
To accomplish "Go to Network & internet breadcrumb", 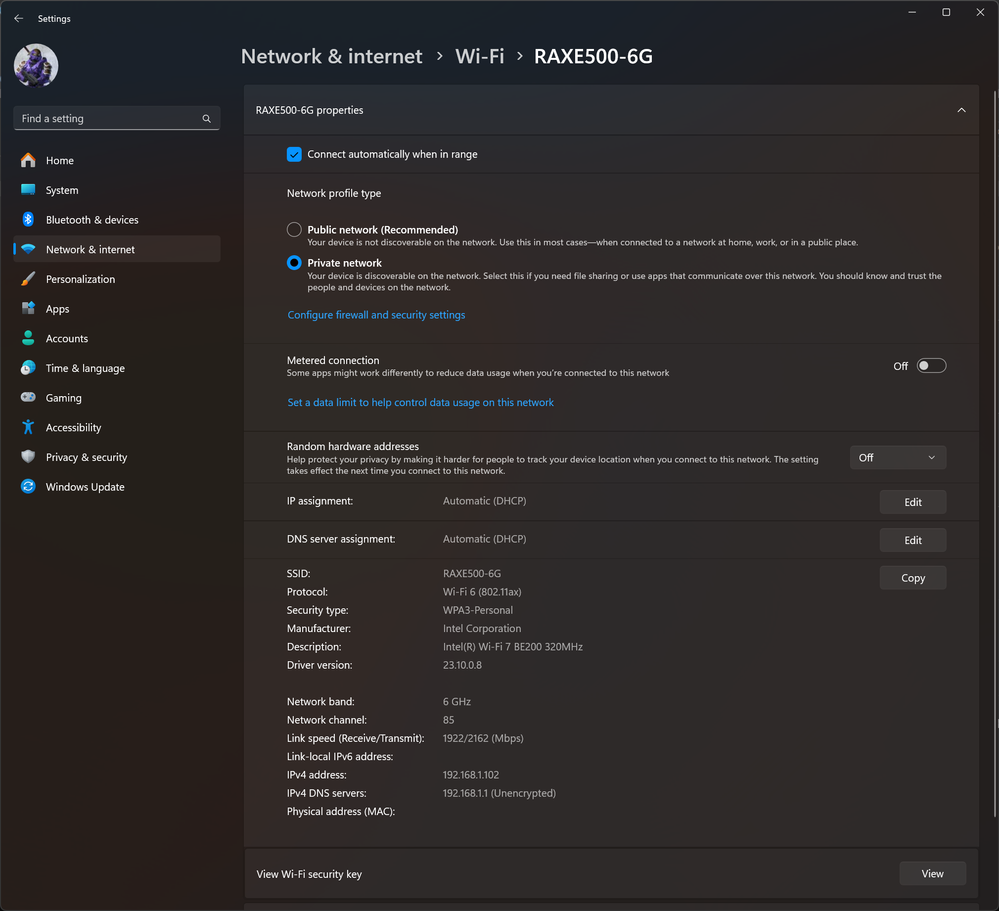I will point(331,56).
